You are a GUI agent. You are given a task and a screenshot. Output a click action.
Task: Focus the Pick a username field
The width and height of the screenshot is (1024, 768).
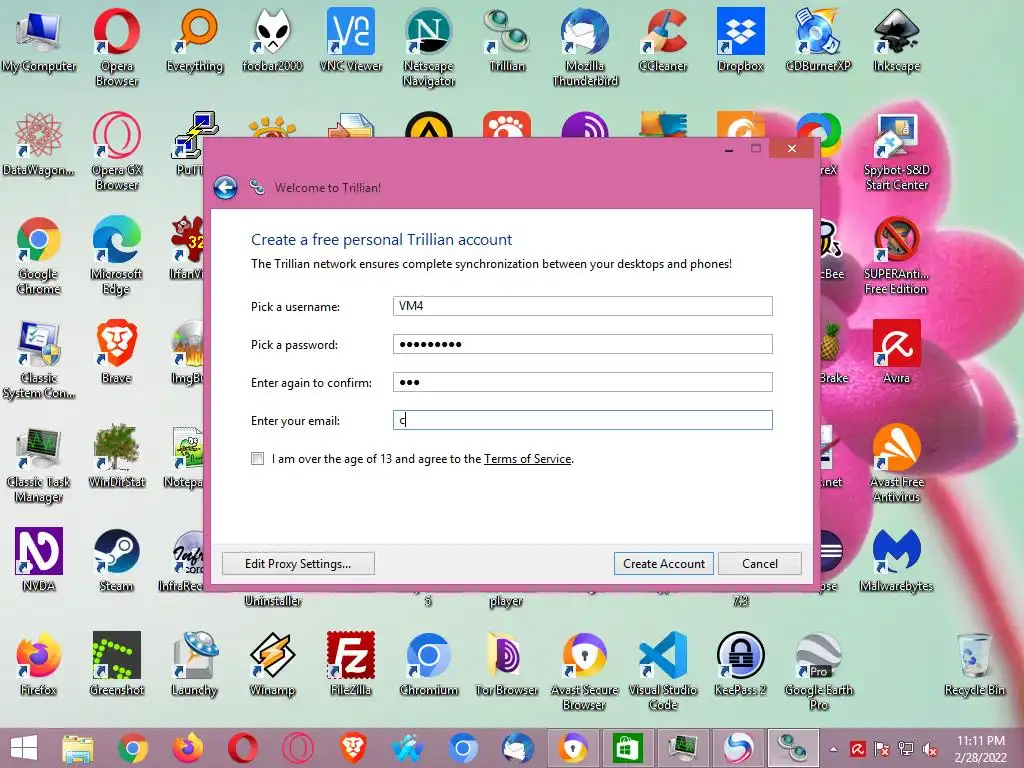583,306
